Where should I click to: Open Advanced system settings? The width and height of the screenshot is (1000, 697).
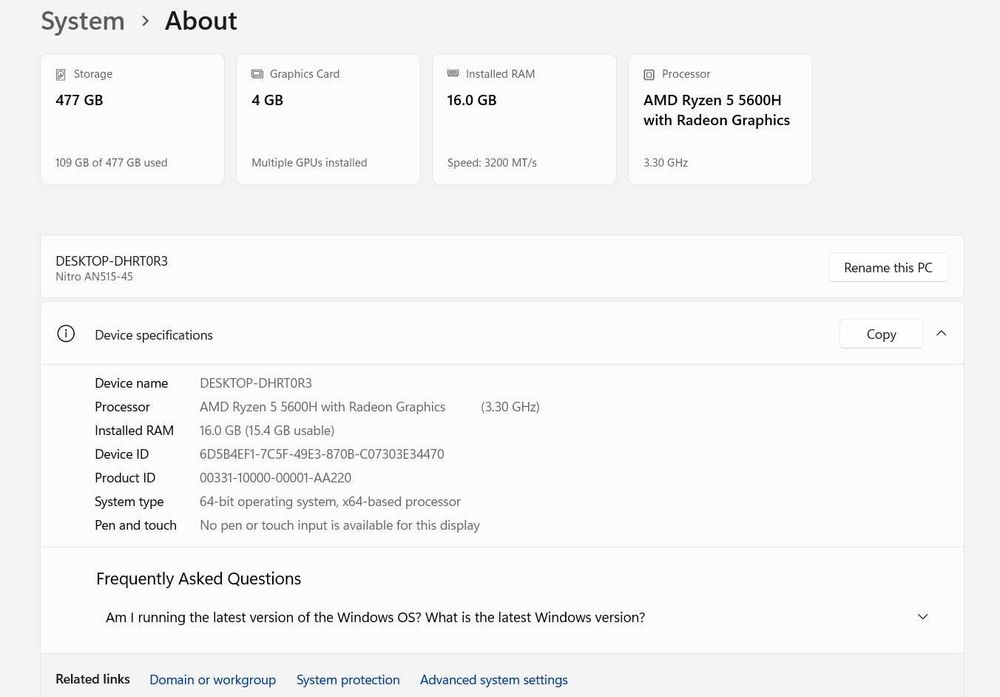click(x=494, y=680)
